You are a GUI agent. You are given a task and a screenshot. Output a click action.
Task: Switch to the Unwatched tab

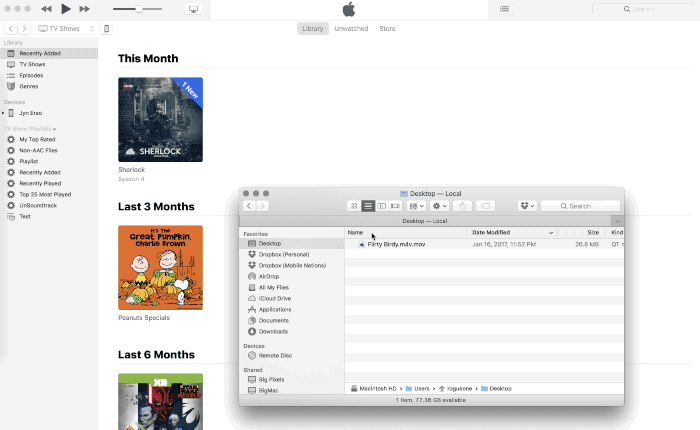click(x=351, y=29)
